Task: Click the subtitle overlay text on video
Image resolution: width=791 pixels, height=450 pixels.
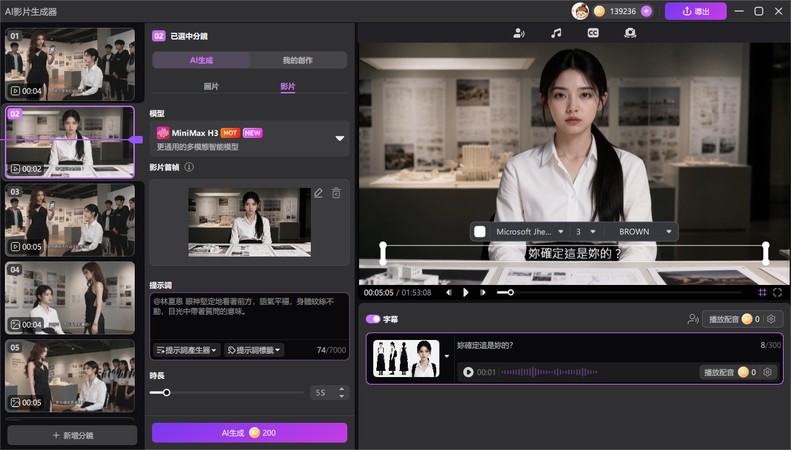Action: coord(574,253)
